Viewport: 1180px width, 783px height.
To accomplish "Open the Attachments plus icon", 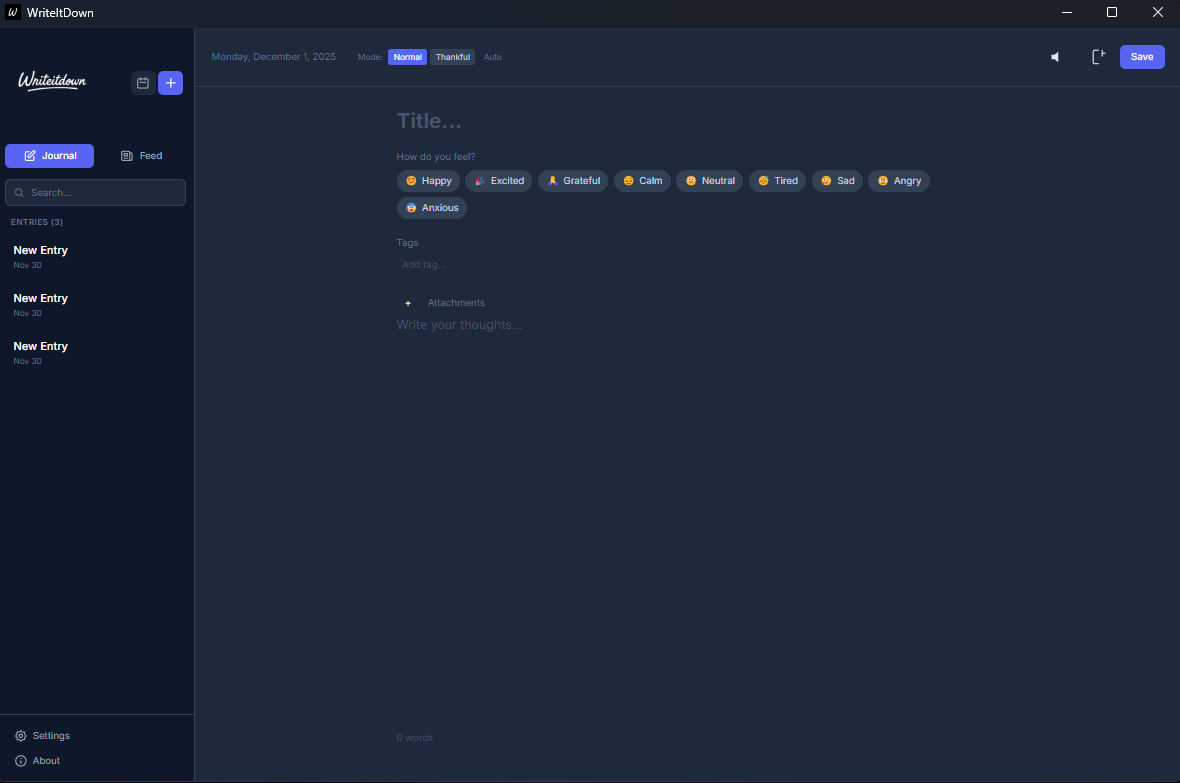I will [x=408, y=302].
